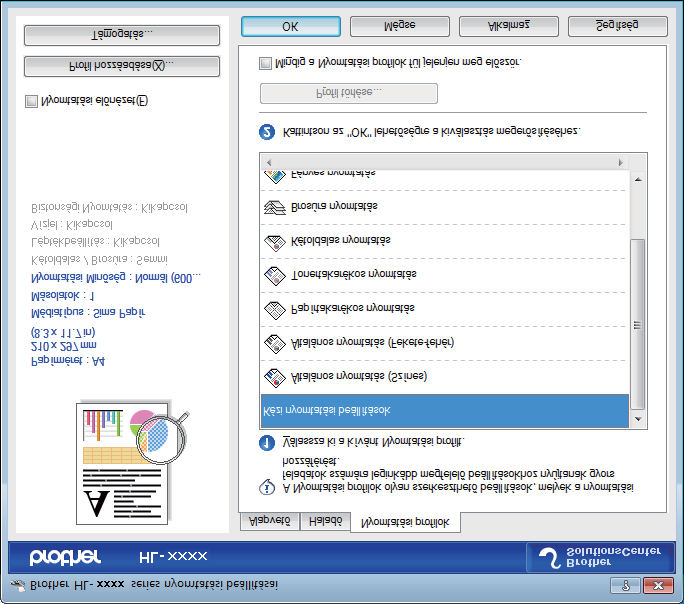Click the 'Nyomtatási Minőség : Normál' summary line

[116, 278]
